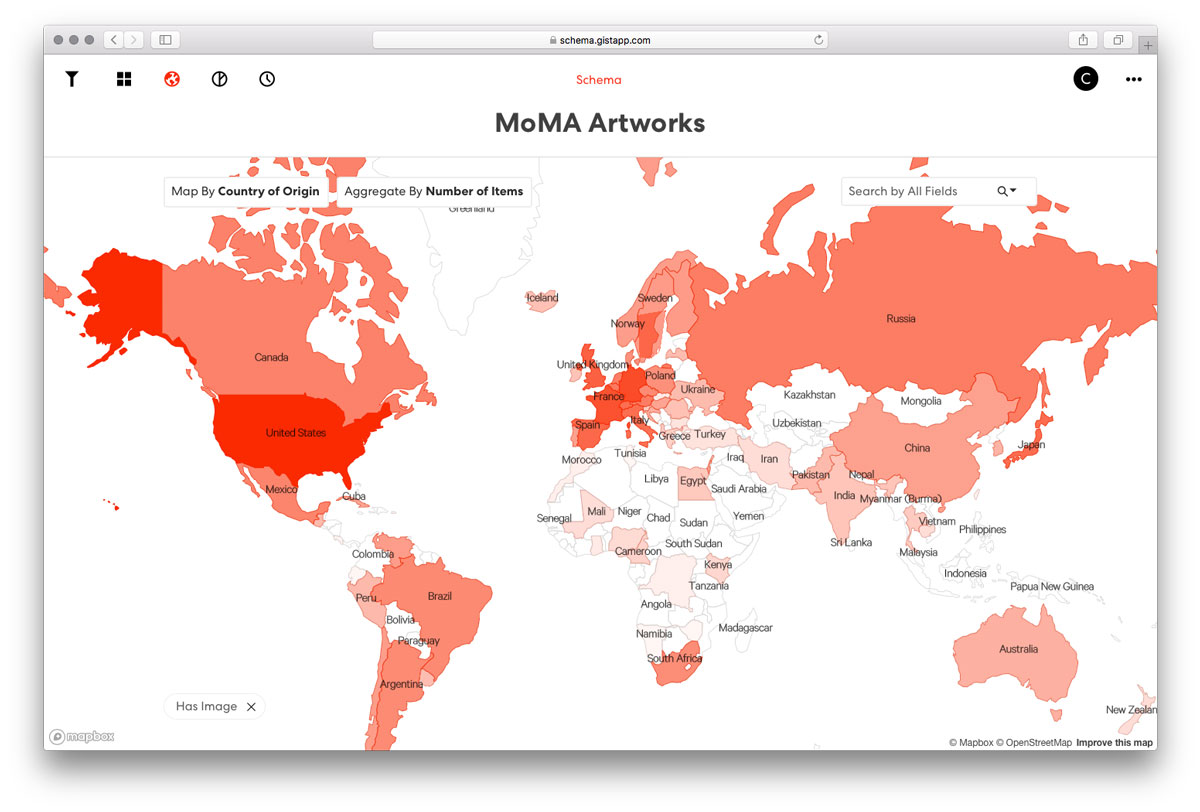Select Russia on the map
Screen dimensions: 1200x812
[901, 319]
